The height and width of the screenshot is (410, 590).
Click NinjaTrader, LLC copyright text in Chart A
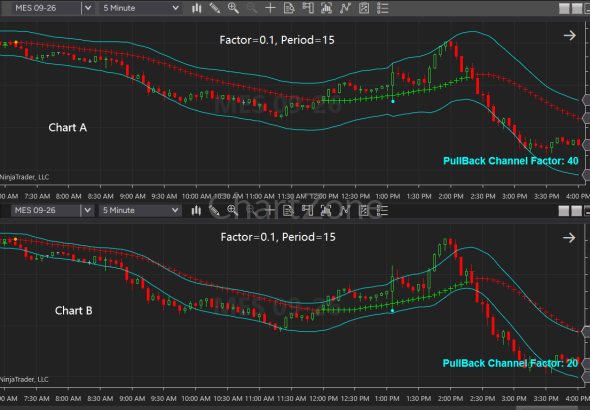24,177
